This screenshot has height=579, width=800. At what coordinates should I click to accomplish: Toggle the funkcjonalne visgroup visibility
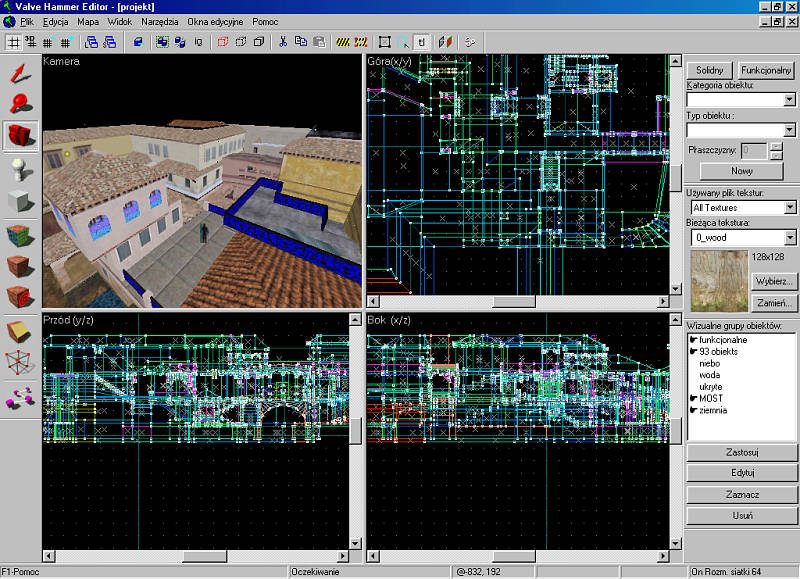click(x=693, y=339)
